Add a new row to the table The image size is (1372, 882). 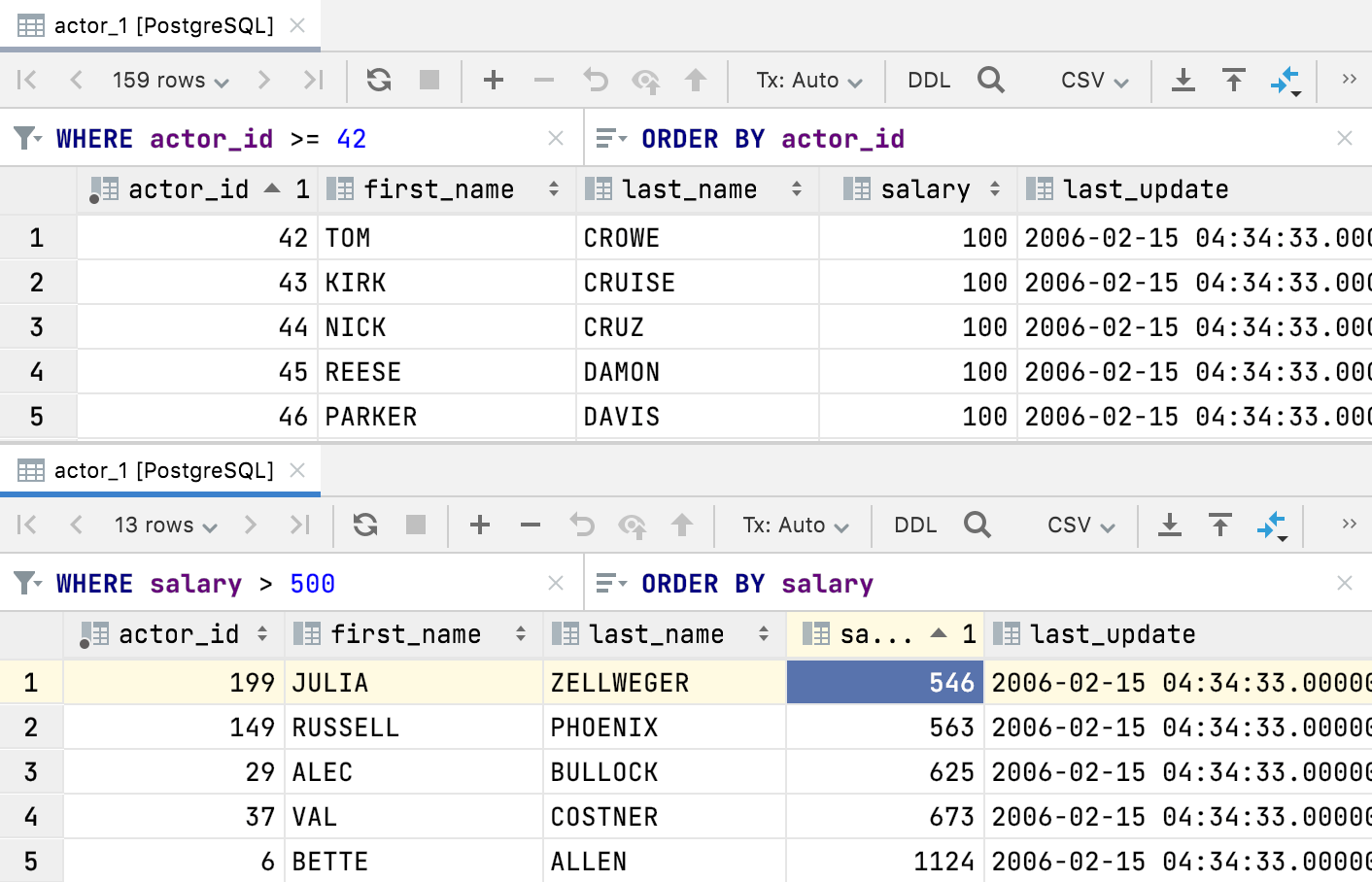click(494, 80)
